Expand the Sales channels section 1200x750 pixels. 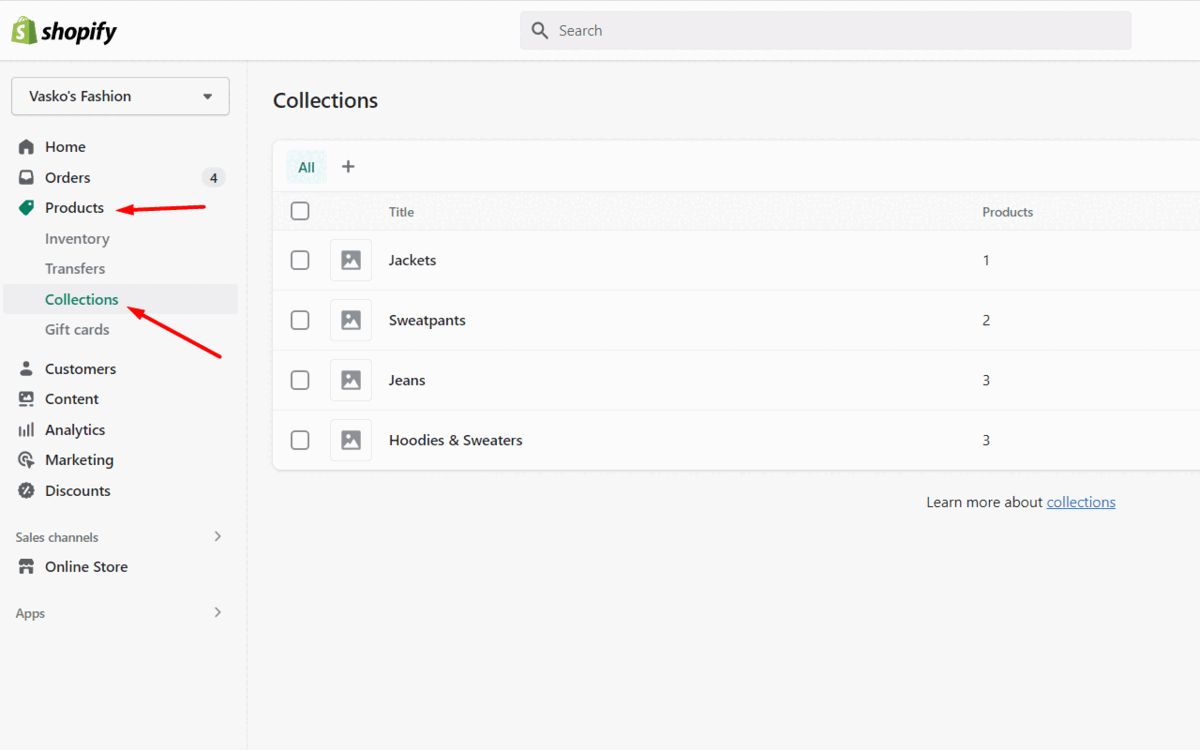coord(217,536)
